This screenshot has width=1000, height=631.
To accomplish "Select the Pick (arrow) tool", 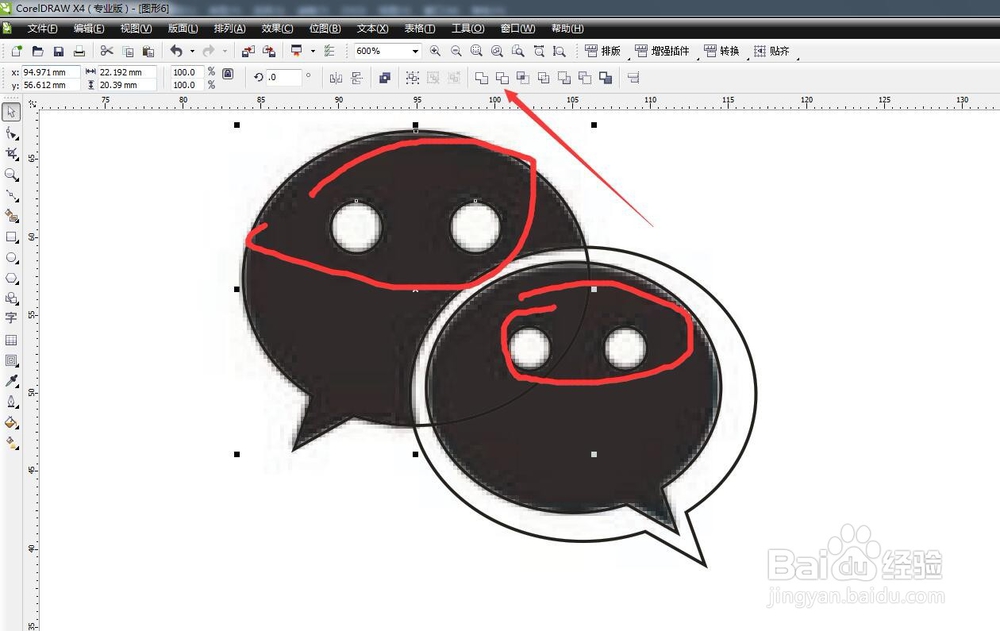I will pyautogui.click(x=11, y=112).
